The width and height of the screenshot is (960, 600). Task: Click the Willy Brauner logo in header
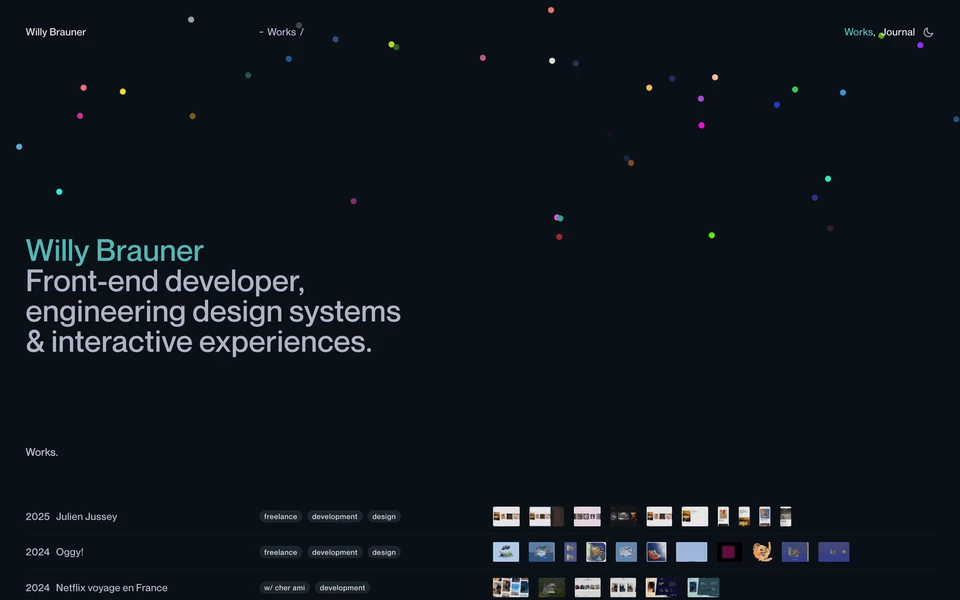coord(56,32)
